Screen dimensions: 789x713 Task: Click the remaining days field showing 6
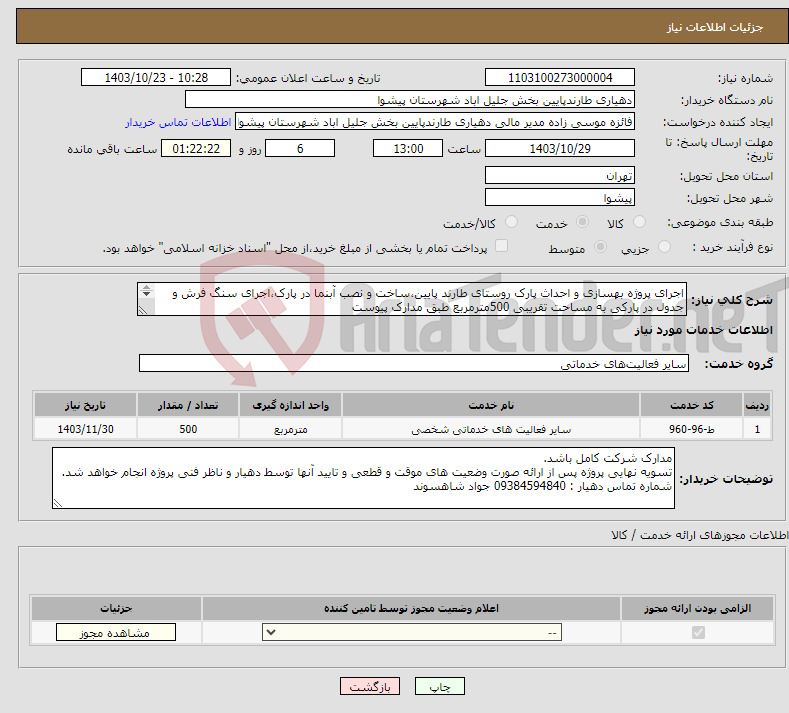(x=300, y=148)
